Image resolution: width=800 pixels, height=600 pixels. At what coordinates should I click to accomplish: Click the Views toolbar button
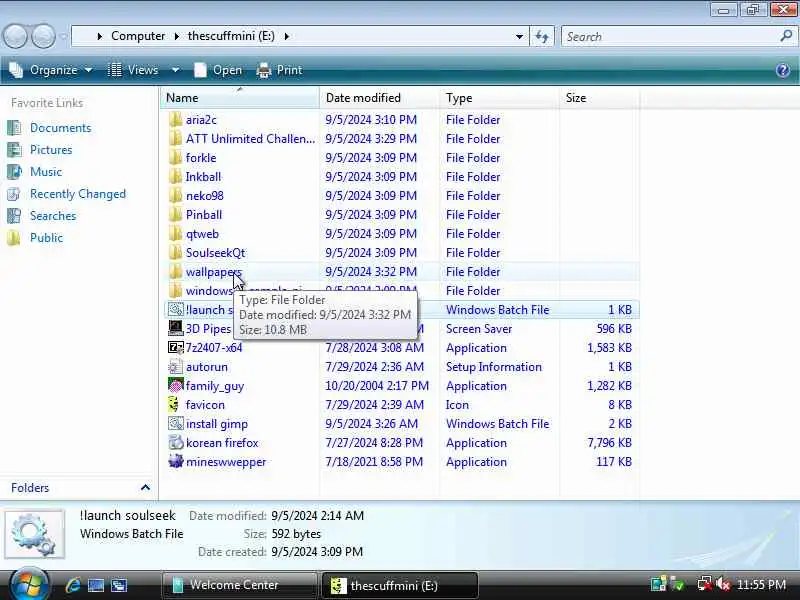click(133, 70)
